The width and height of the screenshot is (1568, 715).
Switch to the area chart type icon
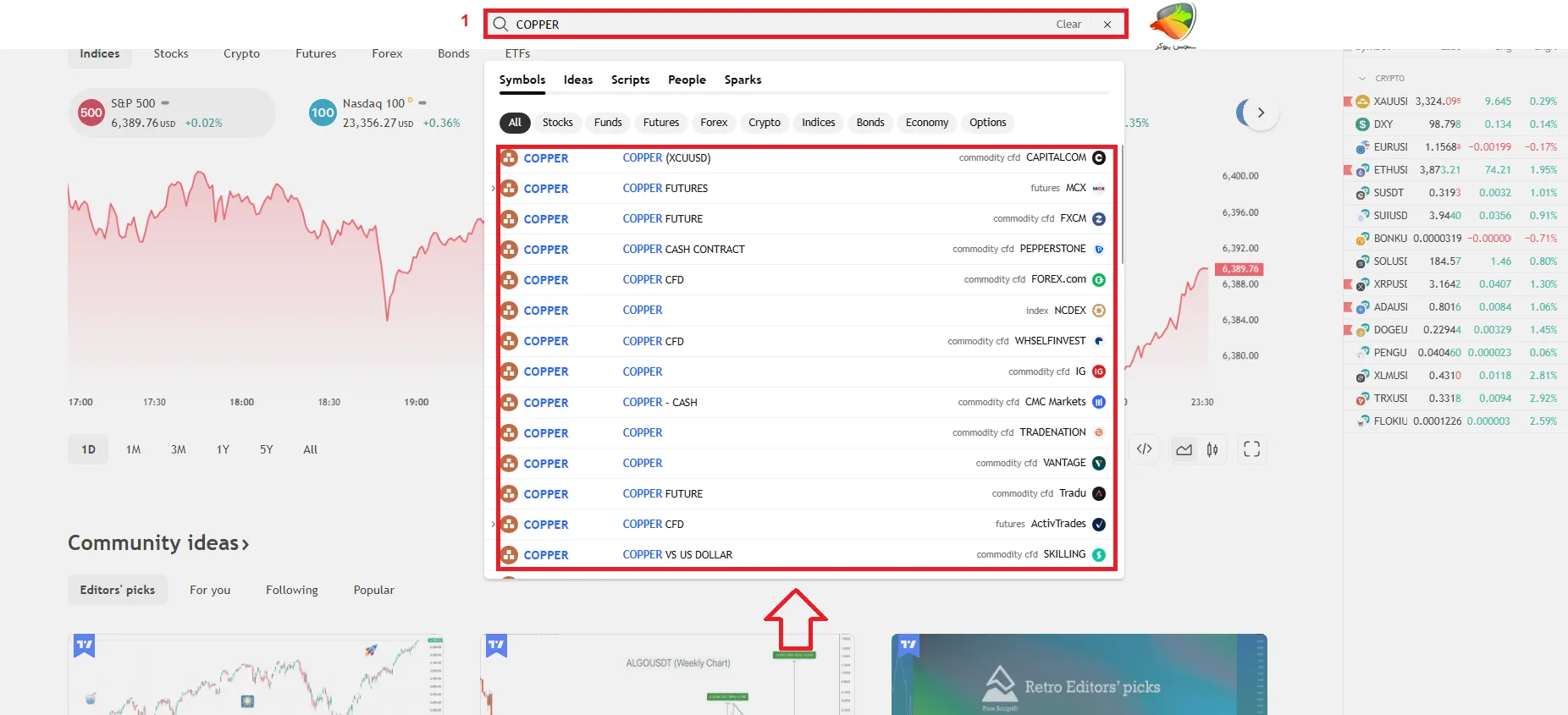[x=1184, y=449]
